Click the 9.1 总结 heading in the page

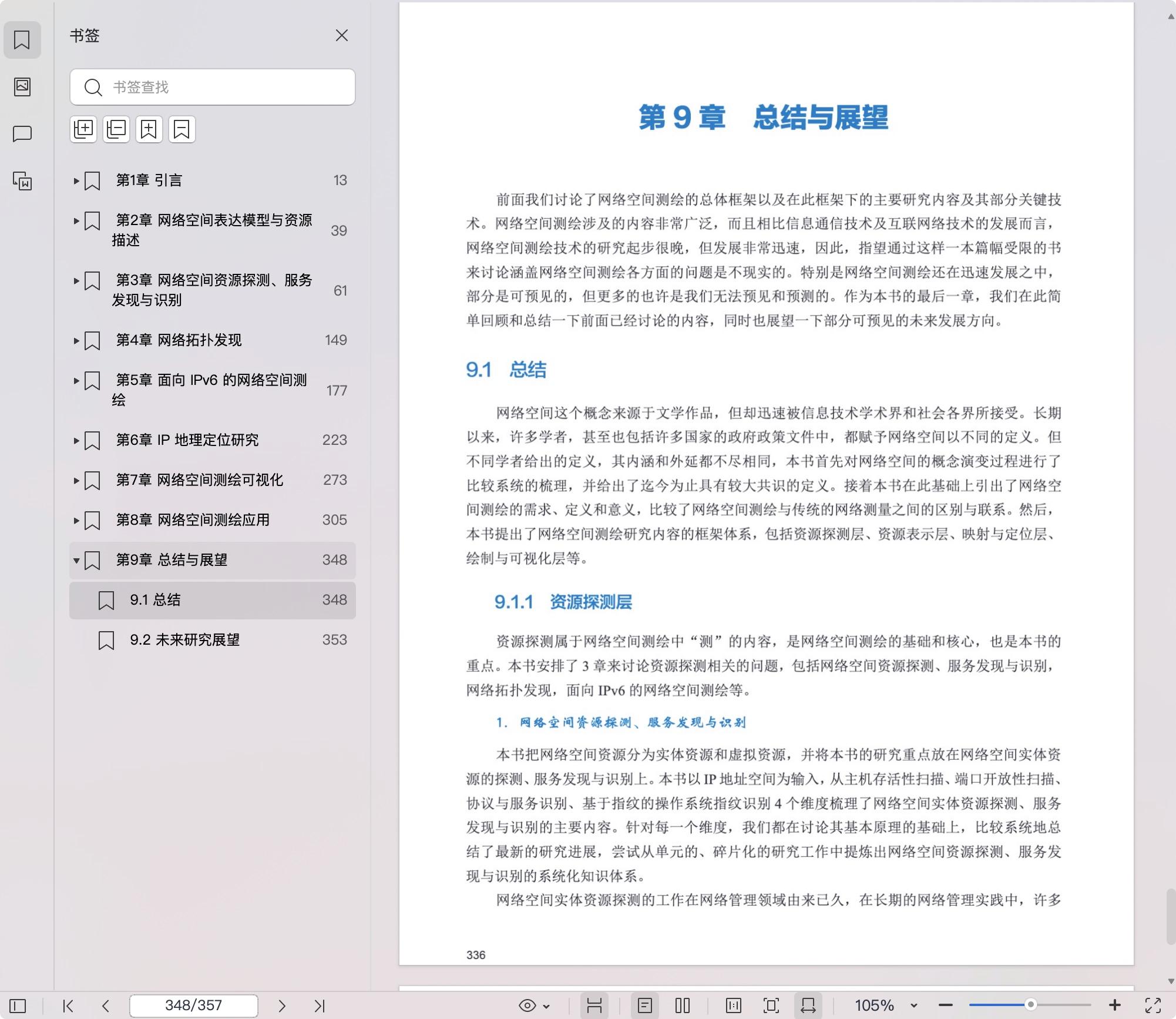(x=506, y=370)
